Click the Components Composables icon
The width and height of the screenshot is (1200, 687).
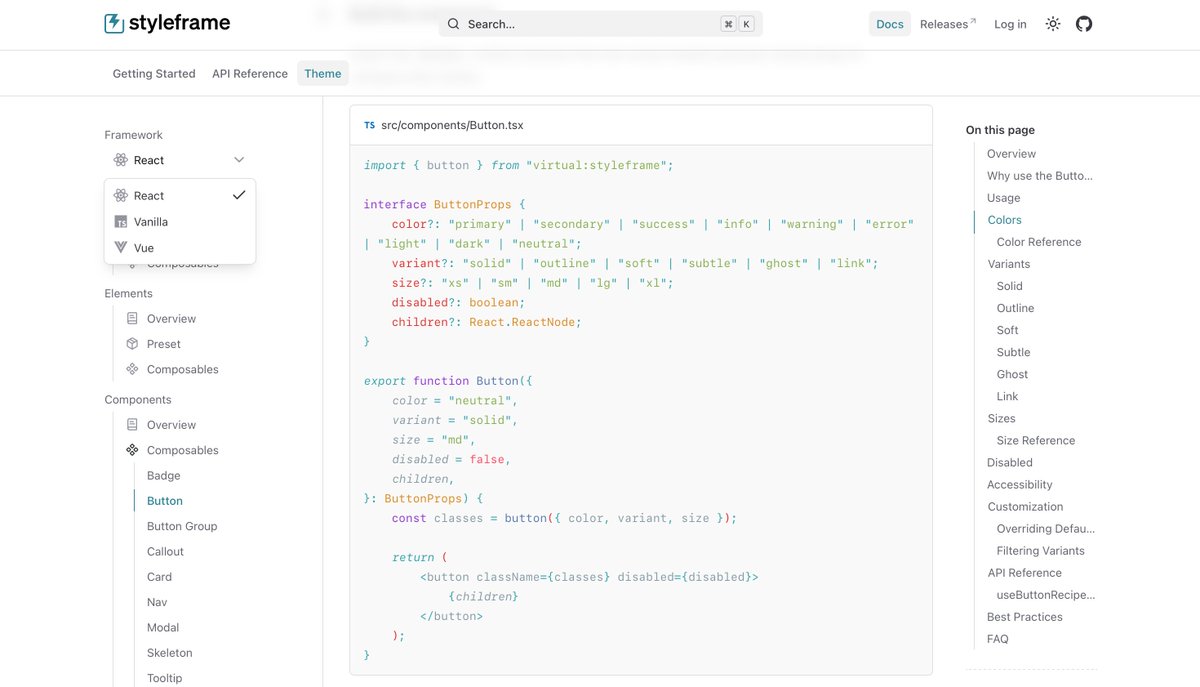[132, 450]
